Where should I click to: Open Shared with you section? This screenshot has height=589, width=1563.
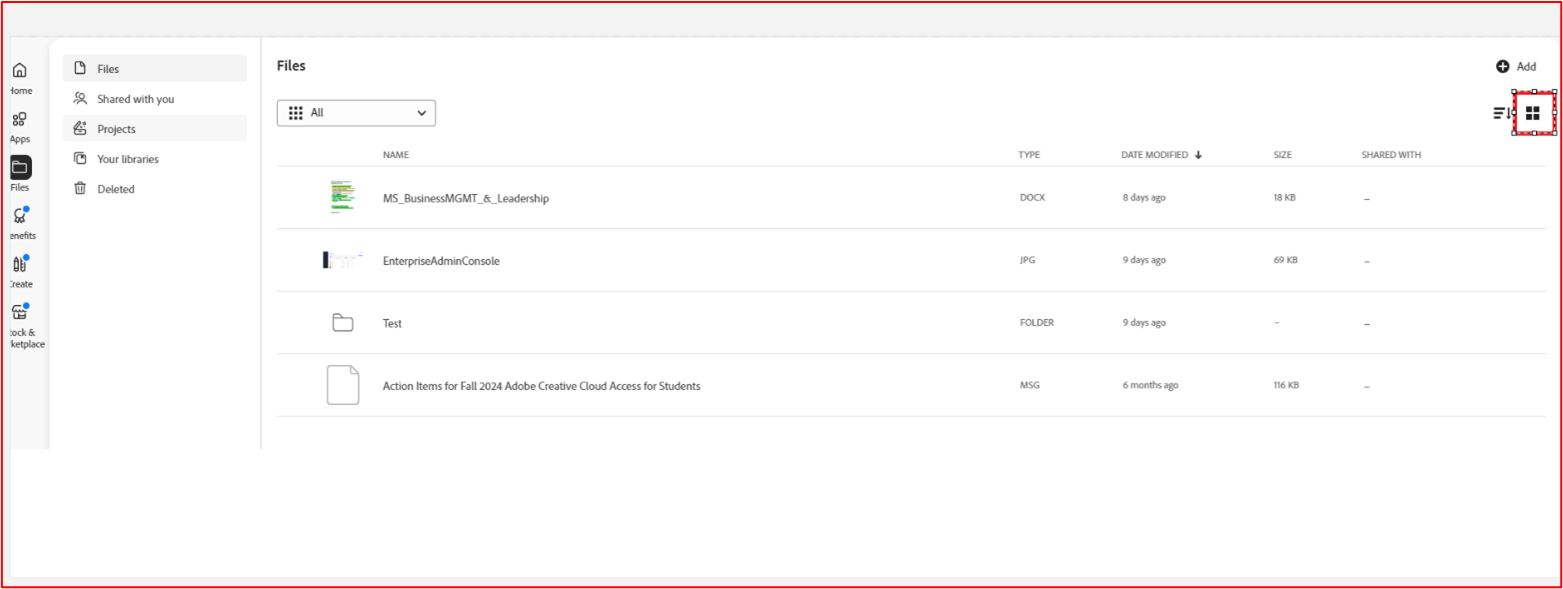tap(135, 99)
